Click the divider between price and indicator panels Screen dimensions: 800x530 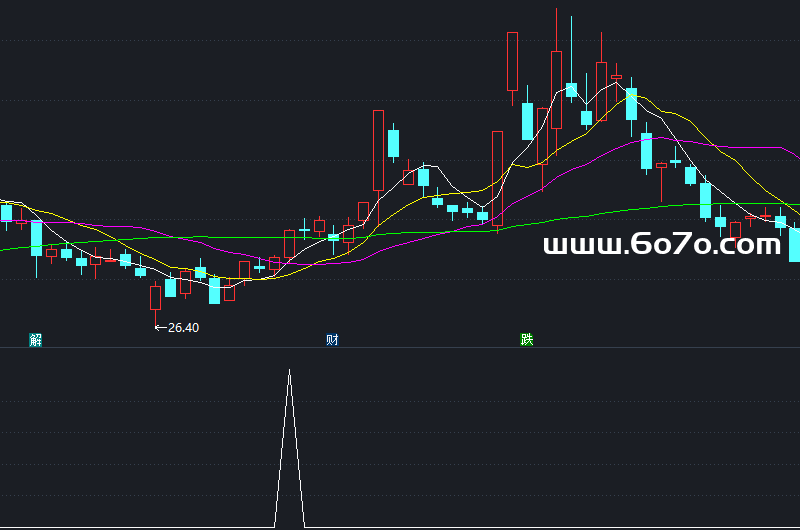pyautogui.click(x=400, y=348)
